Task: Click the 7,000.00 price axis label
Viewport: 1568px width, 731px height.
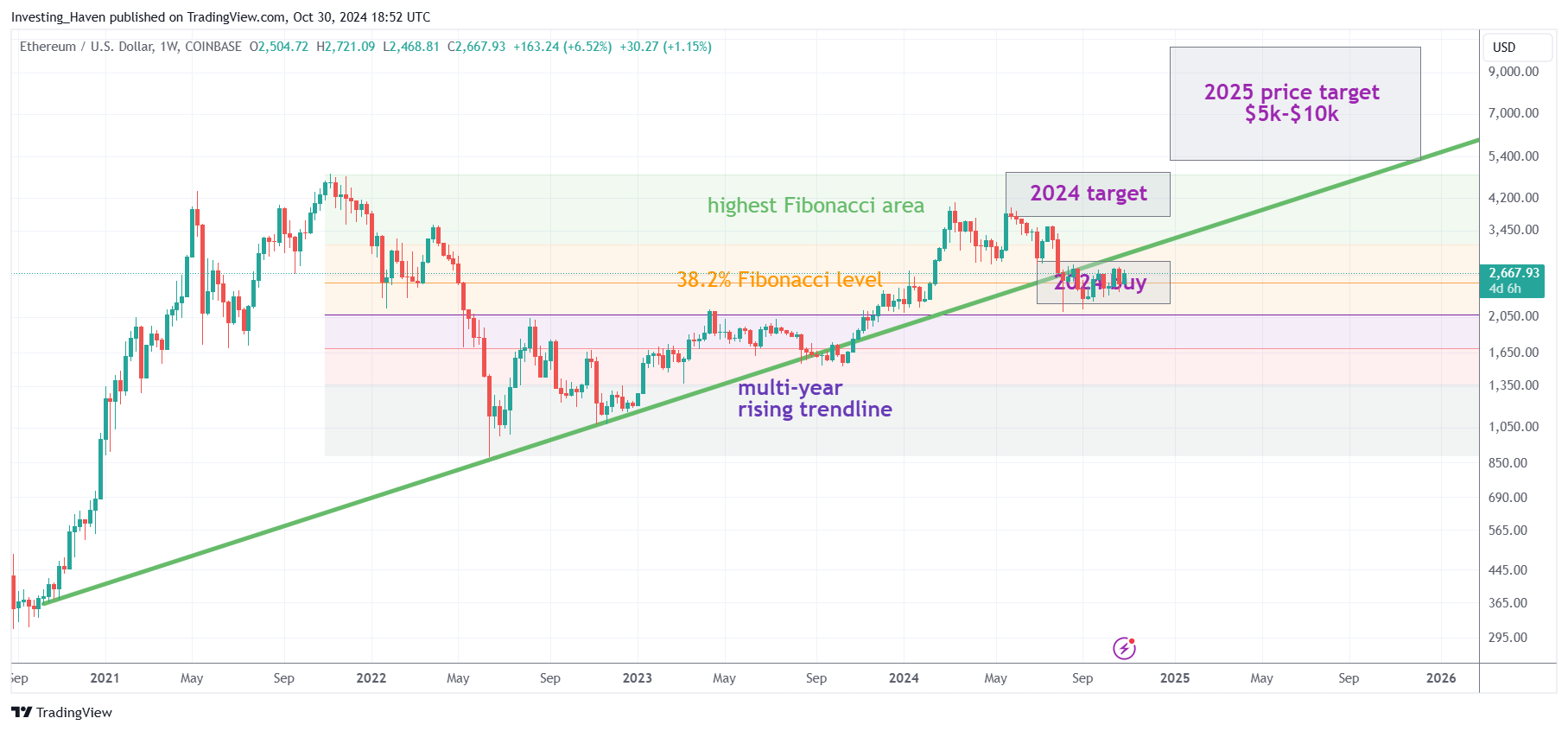Action: [1514, 113]
